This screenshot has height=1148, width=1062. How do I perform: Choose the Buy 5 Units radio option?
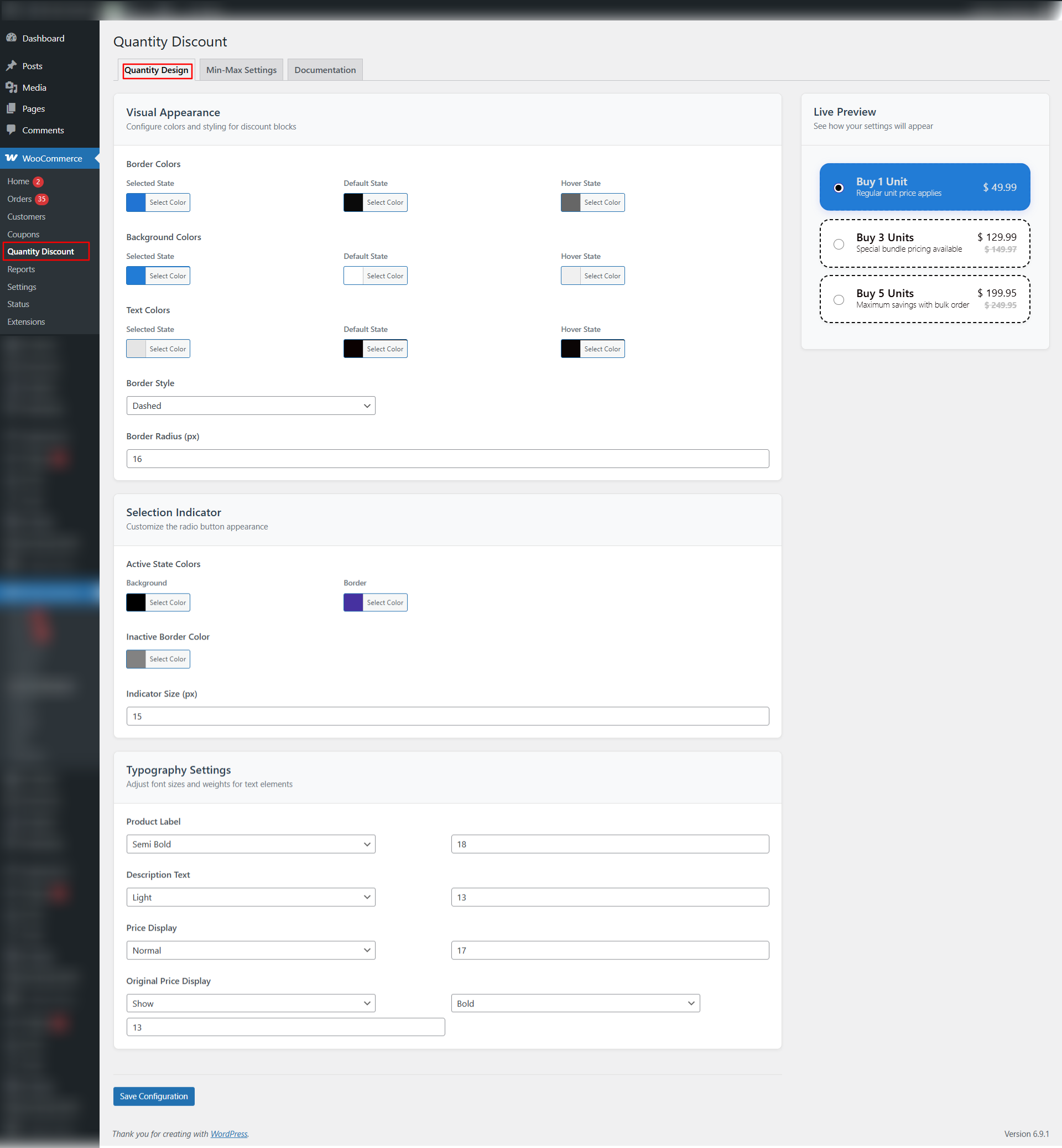(839, 299)
